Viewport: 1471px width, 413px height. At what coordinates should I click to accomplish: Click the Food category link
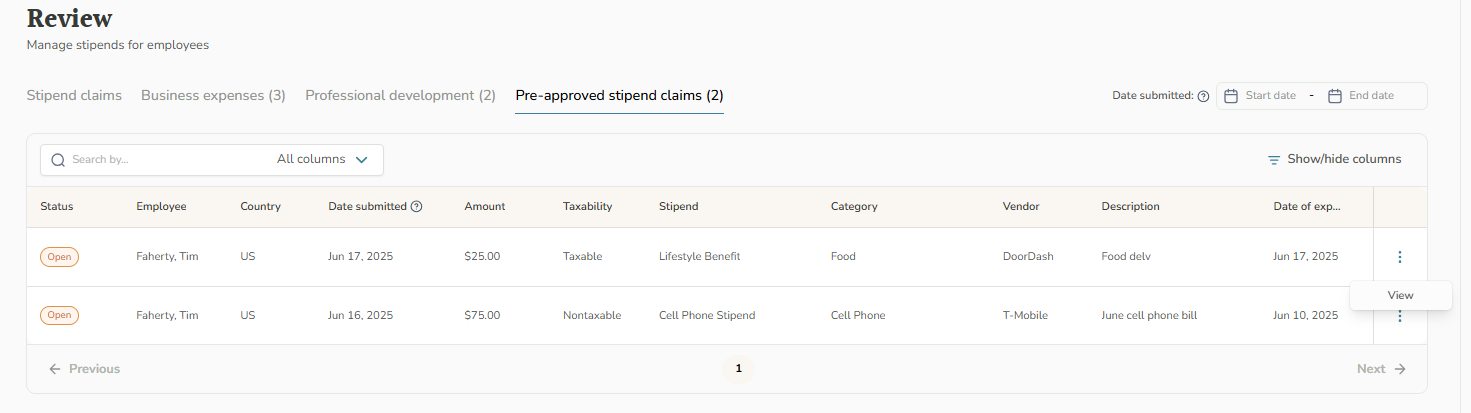tap(843, 257)
